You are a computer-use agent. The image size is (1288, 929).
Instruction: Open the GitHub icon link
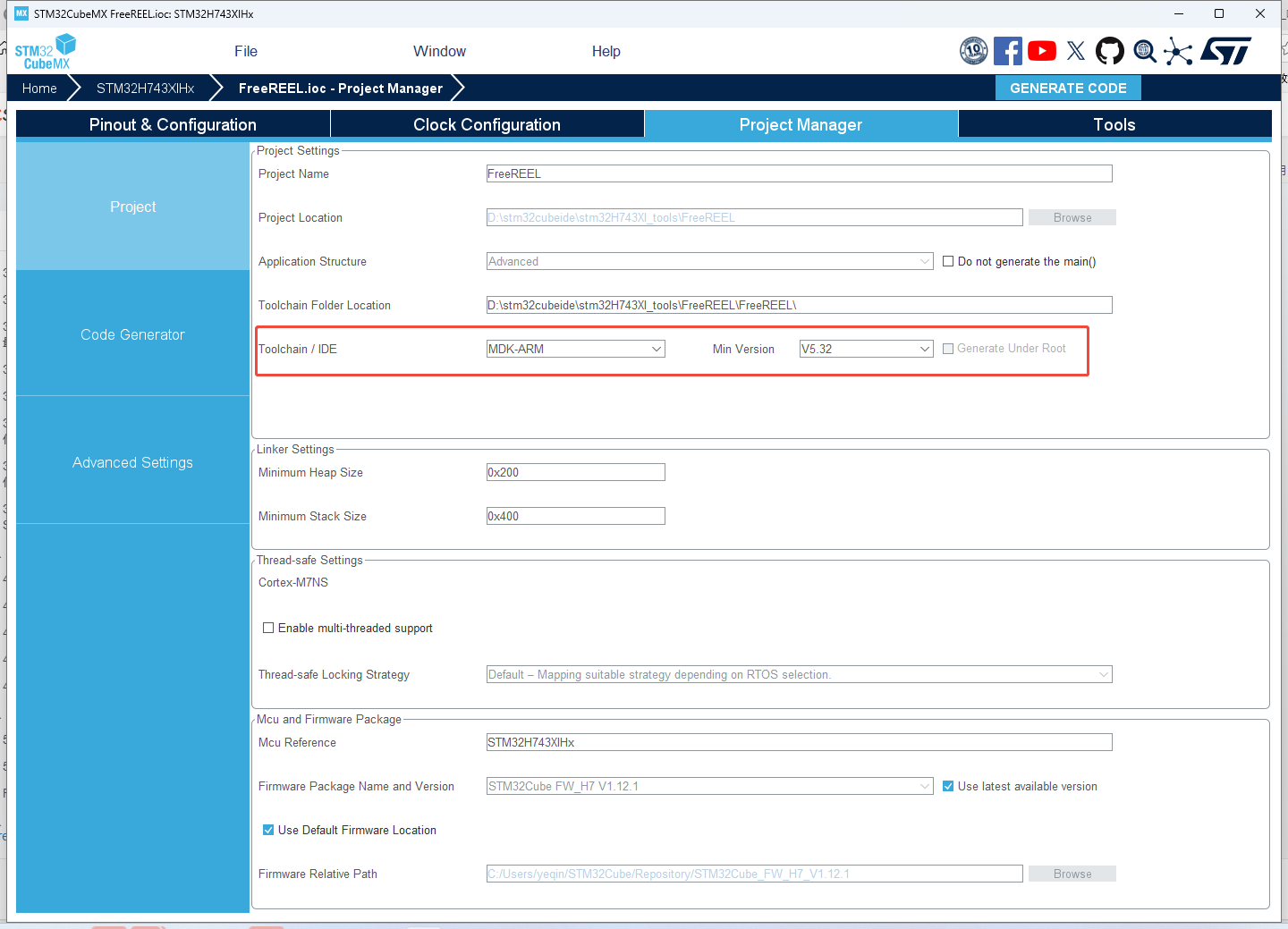coord(1110,51)
